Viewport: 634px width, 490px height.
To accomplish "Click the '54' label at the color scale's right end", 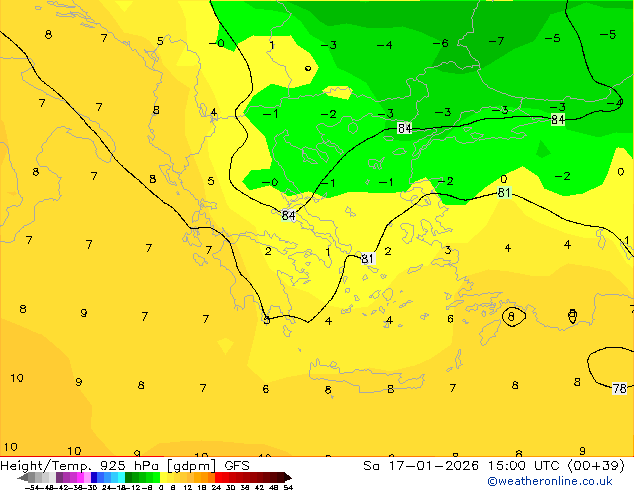I will coord(288,487).
